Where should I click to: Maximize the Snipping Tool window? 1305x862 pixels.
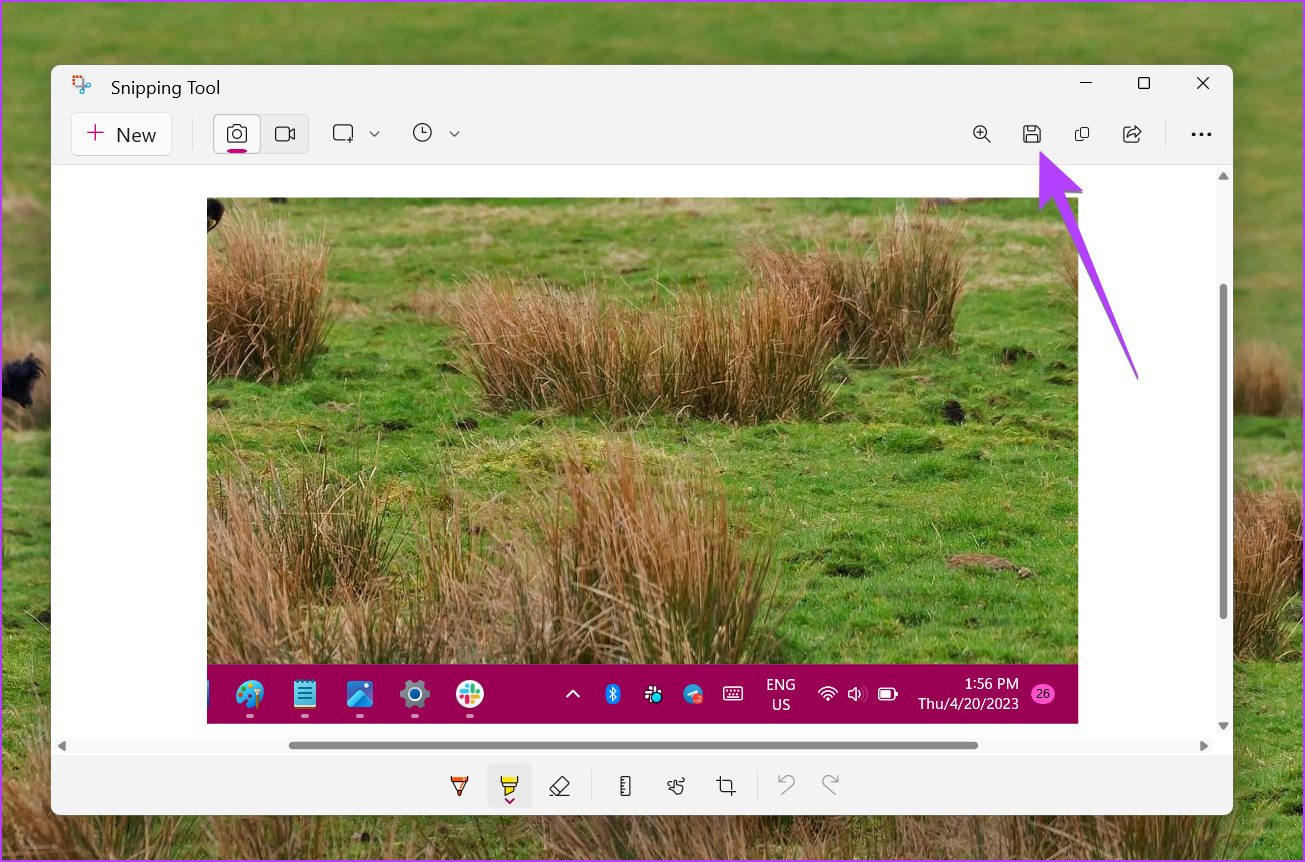coord(1144,83)
